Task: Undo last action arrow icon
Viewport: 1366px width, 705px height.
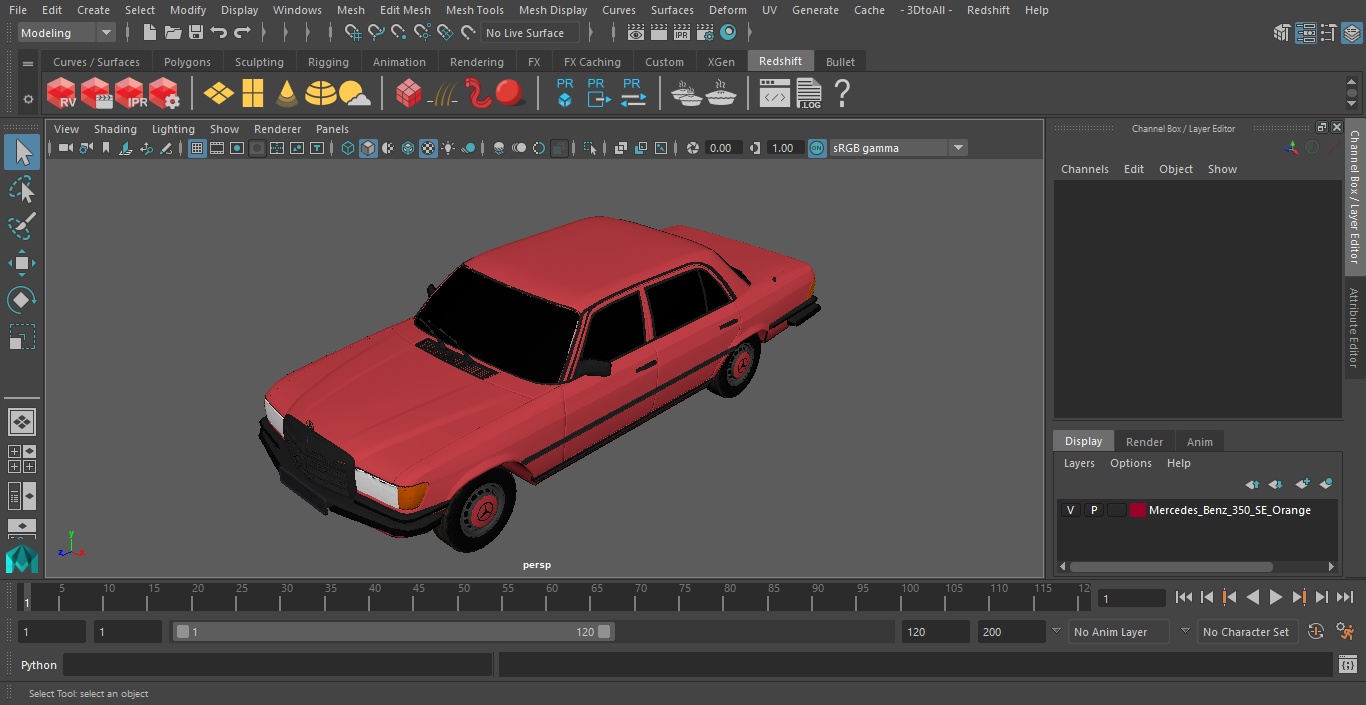Action: coord(218,33)
